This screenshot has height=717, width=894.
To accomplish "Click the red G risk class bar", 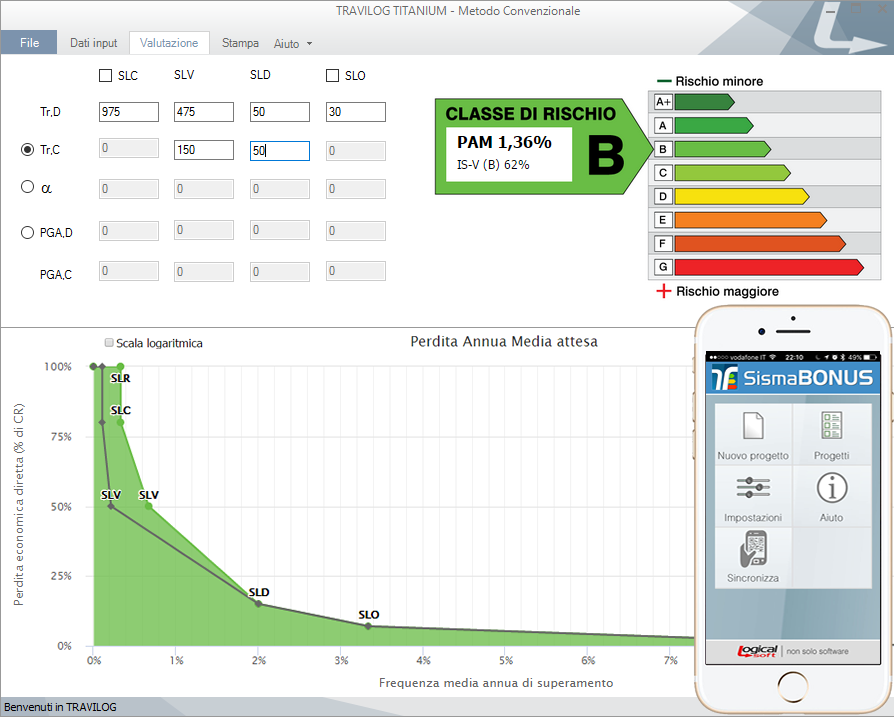I will pos(768,267).
